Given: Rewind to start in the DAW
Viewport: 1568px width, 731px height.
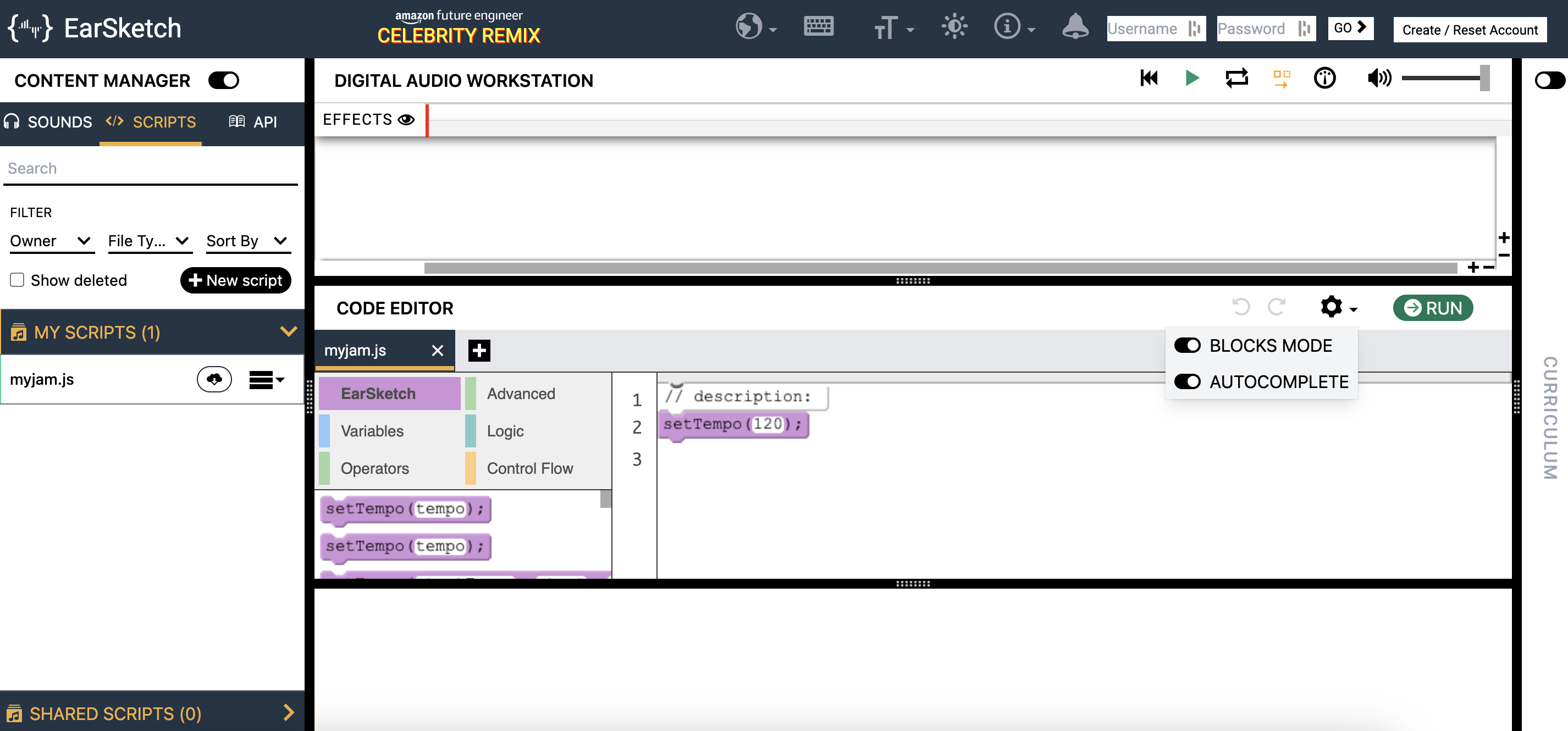Looking at the screenshot, I should 1149,78.
